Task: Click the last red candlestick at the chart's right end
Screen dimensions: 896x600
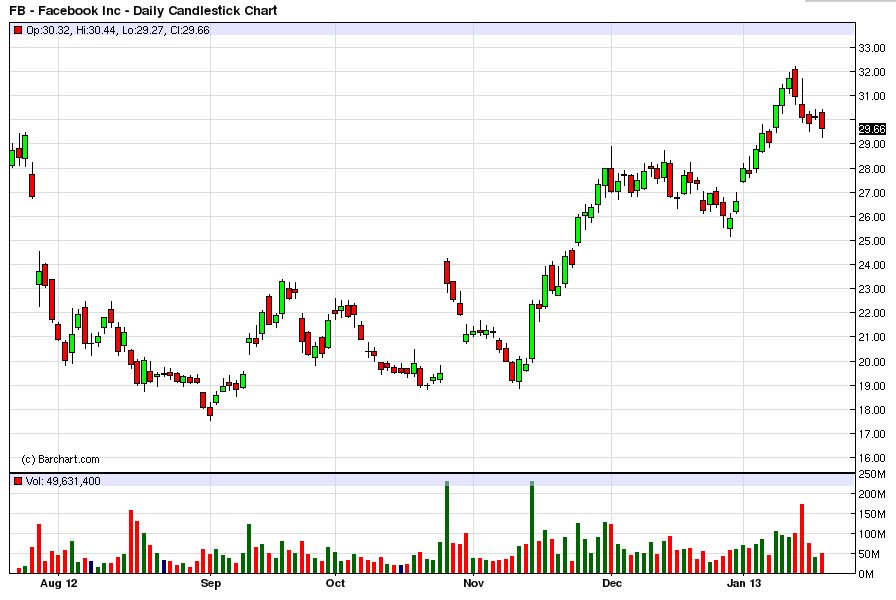Action: [x=822, y=121]
